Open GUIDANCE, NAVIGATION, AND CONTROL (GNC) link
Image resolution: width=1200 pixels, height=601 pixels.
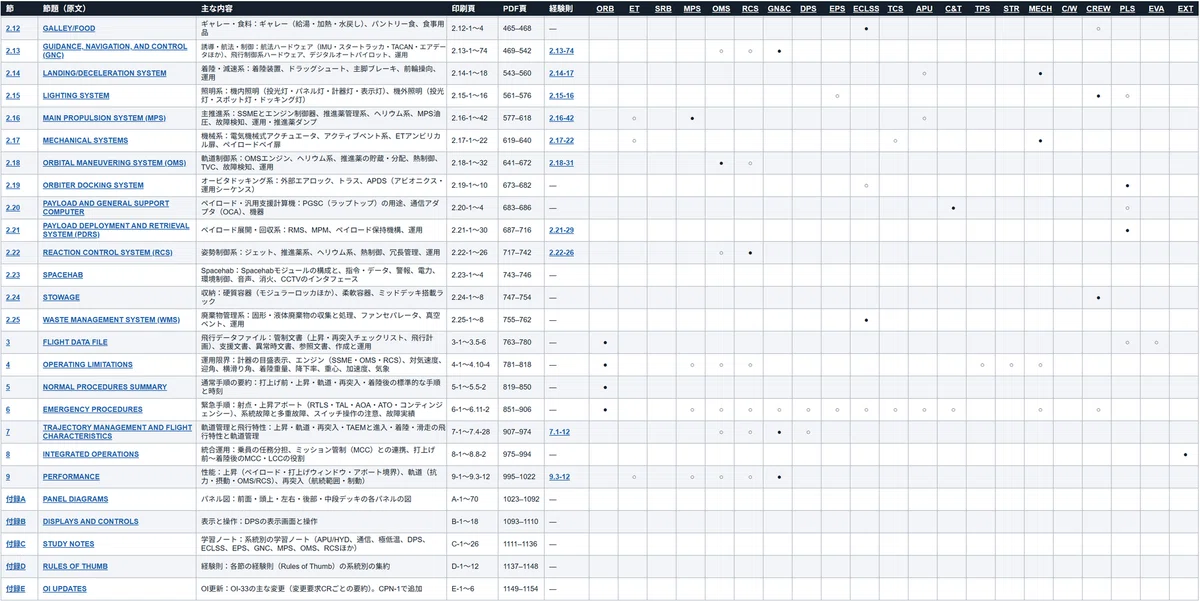coord(114,50)
